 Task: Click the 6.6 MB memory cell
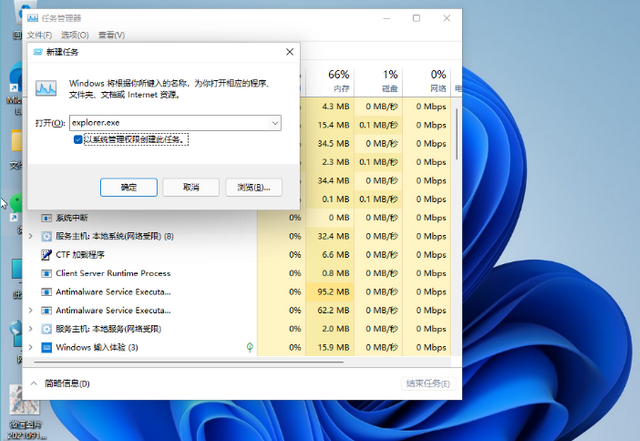[x=330, y=255]
